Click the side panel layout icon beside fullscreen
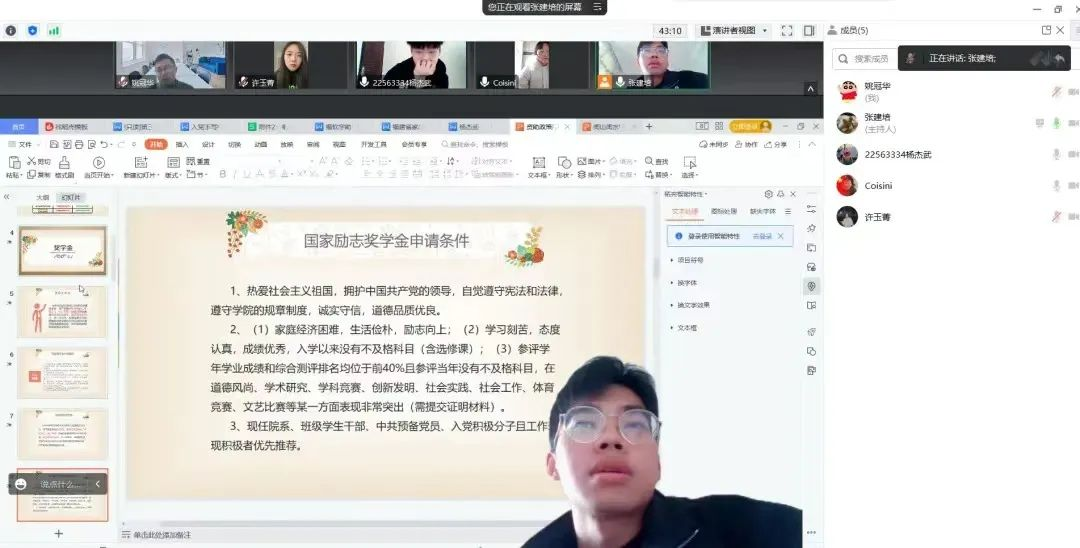1080x548 pixels. tap(809, 31)
